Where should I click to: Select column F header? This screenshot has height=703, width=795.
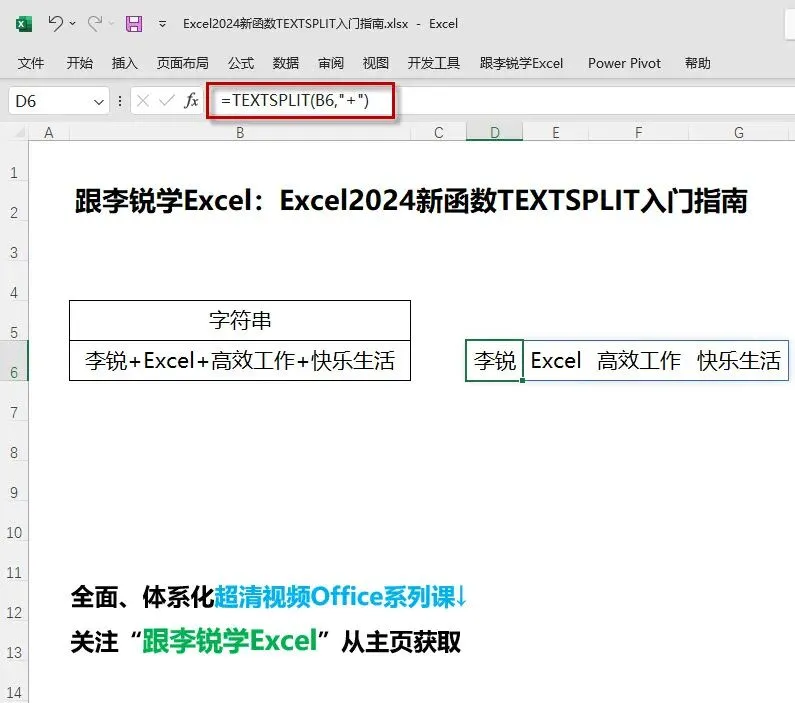tap(638, 133)
